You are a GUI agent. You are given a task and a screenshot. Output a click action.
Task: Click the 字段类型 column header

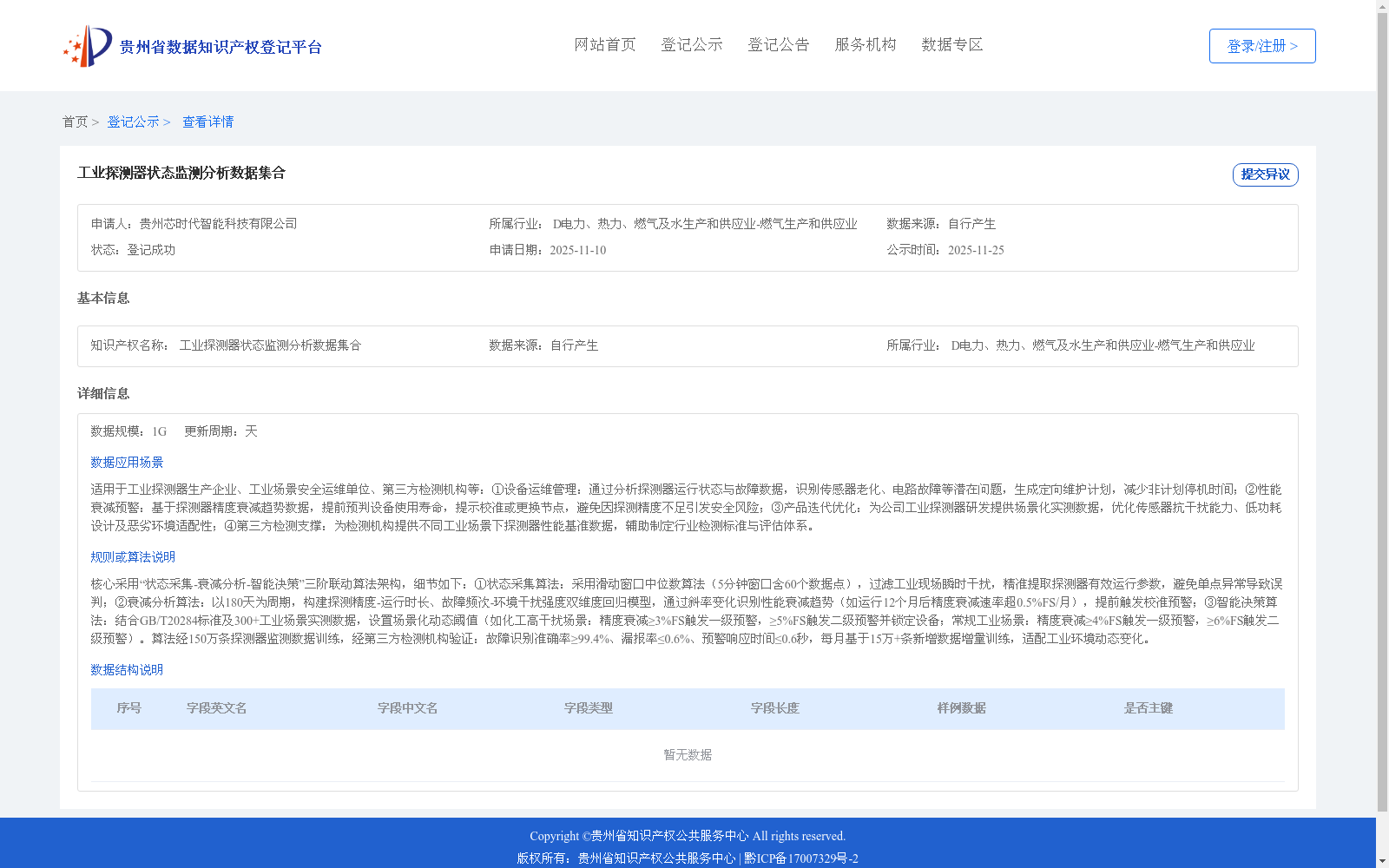(x=588, y=708)
